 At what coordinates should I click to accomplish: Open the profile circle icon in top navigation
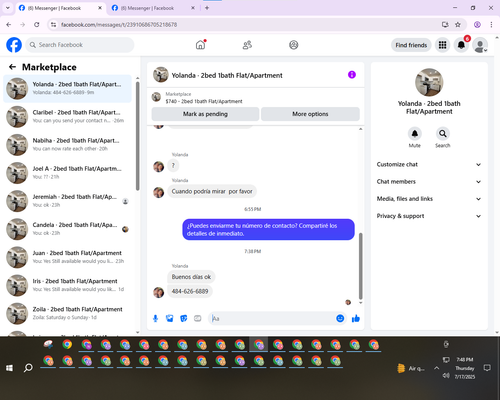tap(293, 45)
